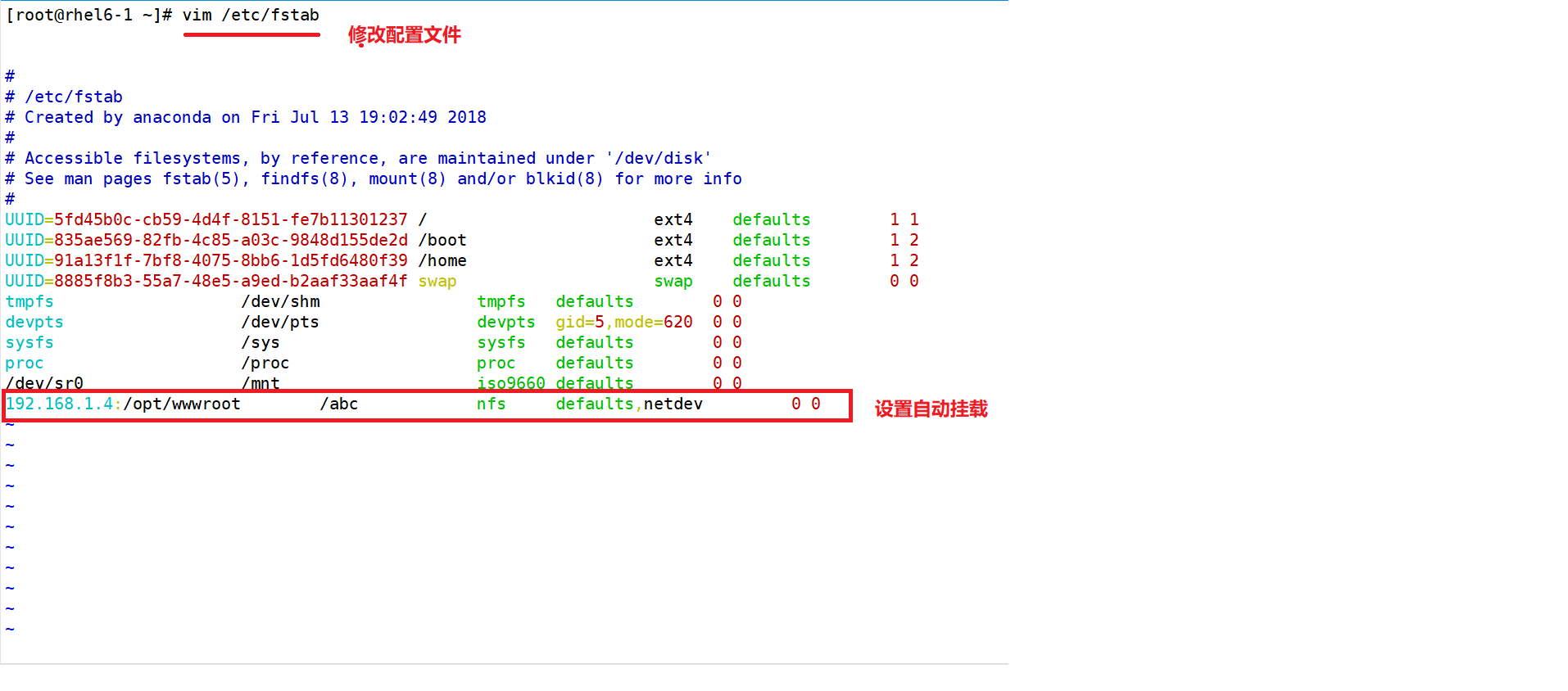Click the '/opt/wwwroot' export path

182,404
